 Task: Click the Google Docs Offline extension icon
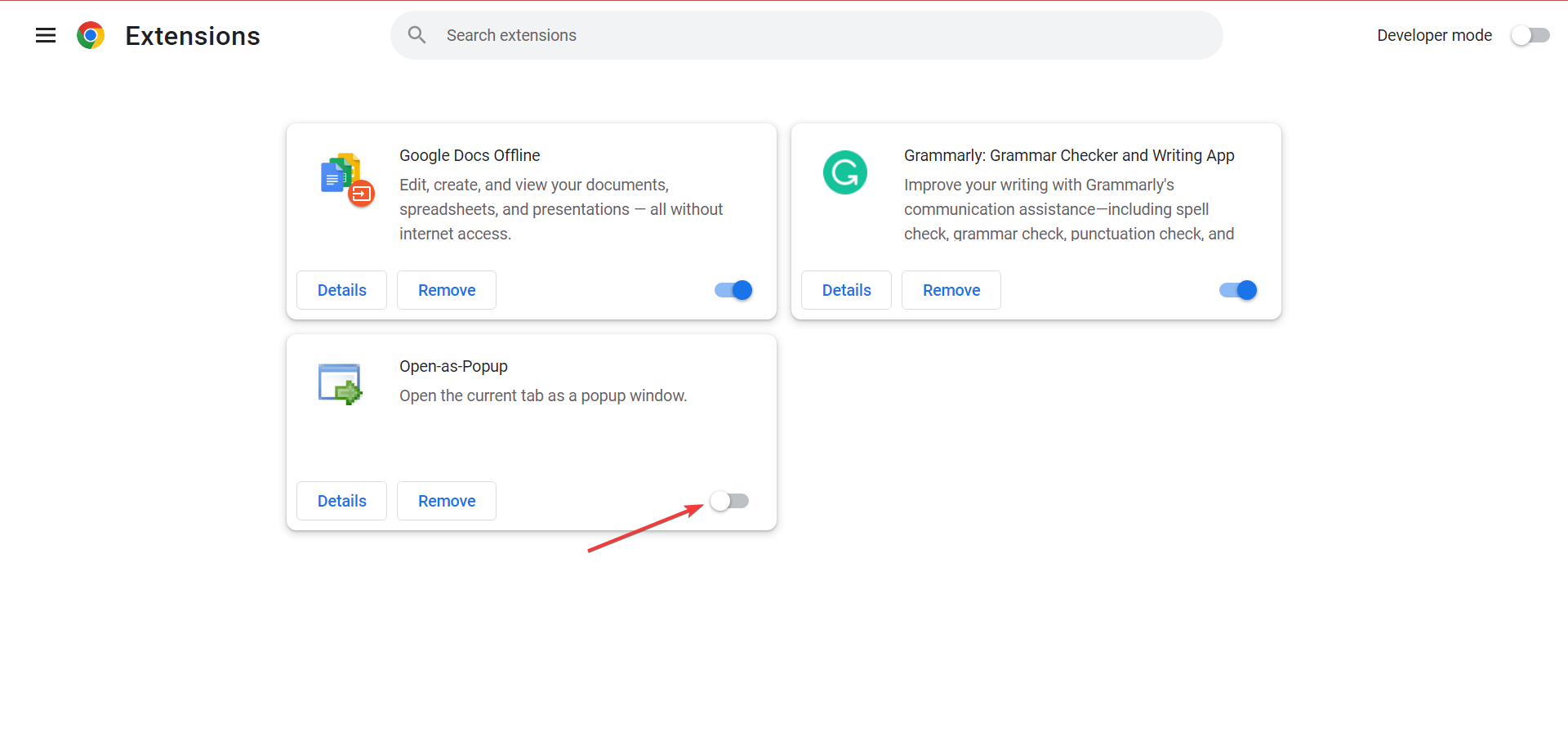[347, 180]
